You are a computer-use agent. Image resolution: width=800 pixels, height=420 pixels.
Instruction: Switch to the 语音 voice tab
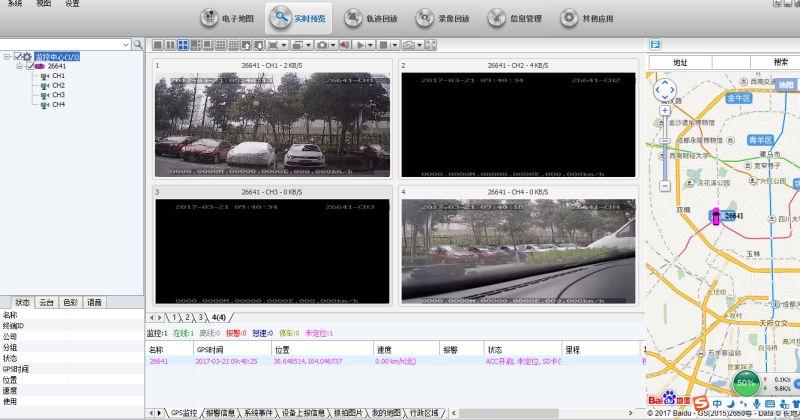pyautogui.click(x=94, y=303)
